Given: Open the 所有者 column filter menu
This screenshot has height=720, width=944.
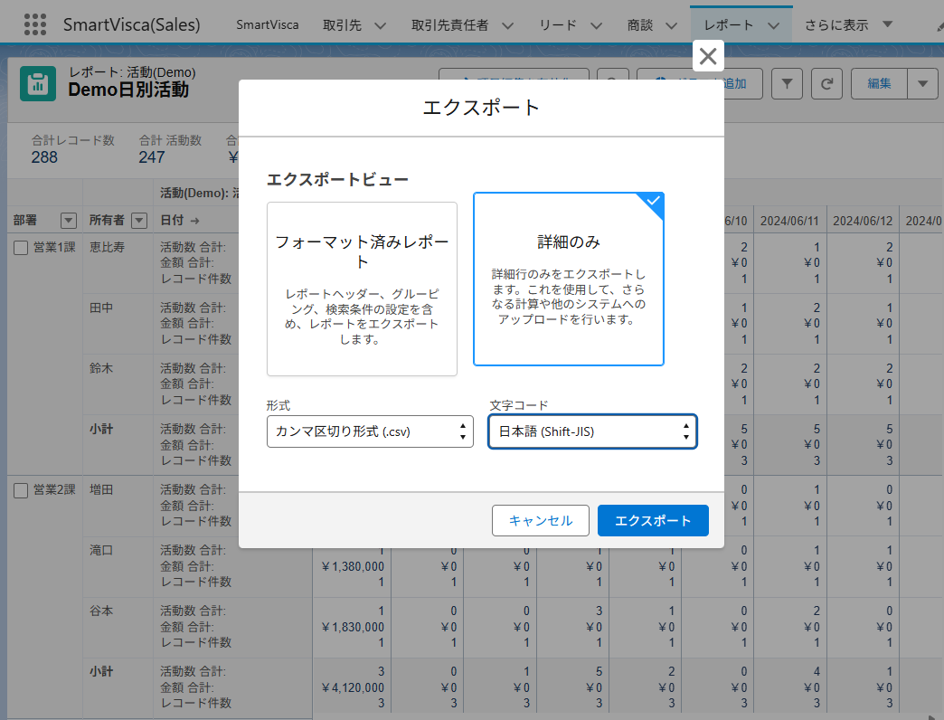Looking at the screenshot, I should (140, 220).
